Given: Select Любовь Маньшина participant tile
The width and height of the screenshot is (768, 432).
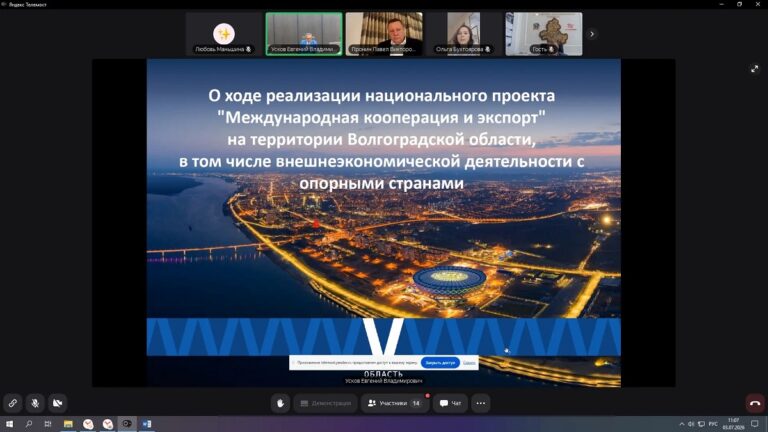Looking at the screenshot, I should (224, 34).
